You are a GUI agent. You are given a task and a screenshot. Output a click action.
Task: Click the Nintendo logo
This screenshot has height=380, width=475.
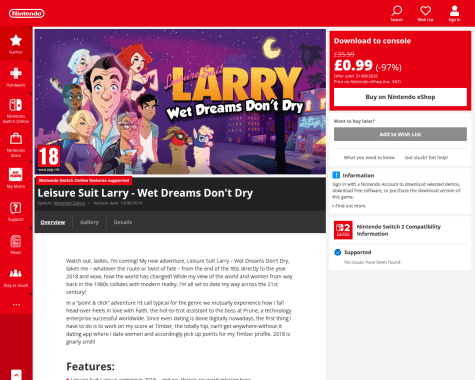pyautogui.click(x=27, y=13)
